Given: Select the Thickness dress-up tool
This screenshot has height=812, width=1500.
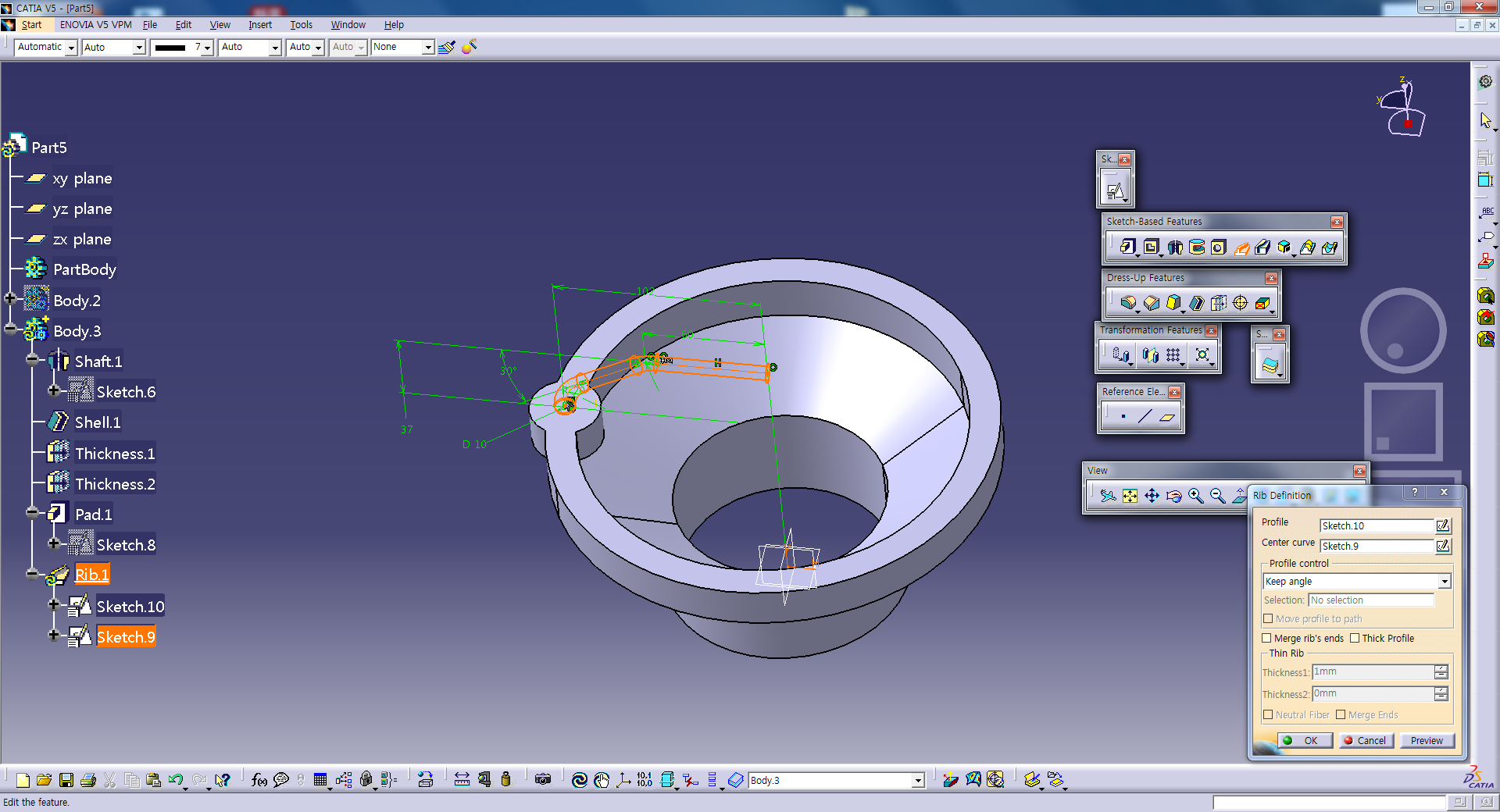Looking at the screenshot, I should tap(1219, 303).
